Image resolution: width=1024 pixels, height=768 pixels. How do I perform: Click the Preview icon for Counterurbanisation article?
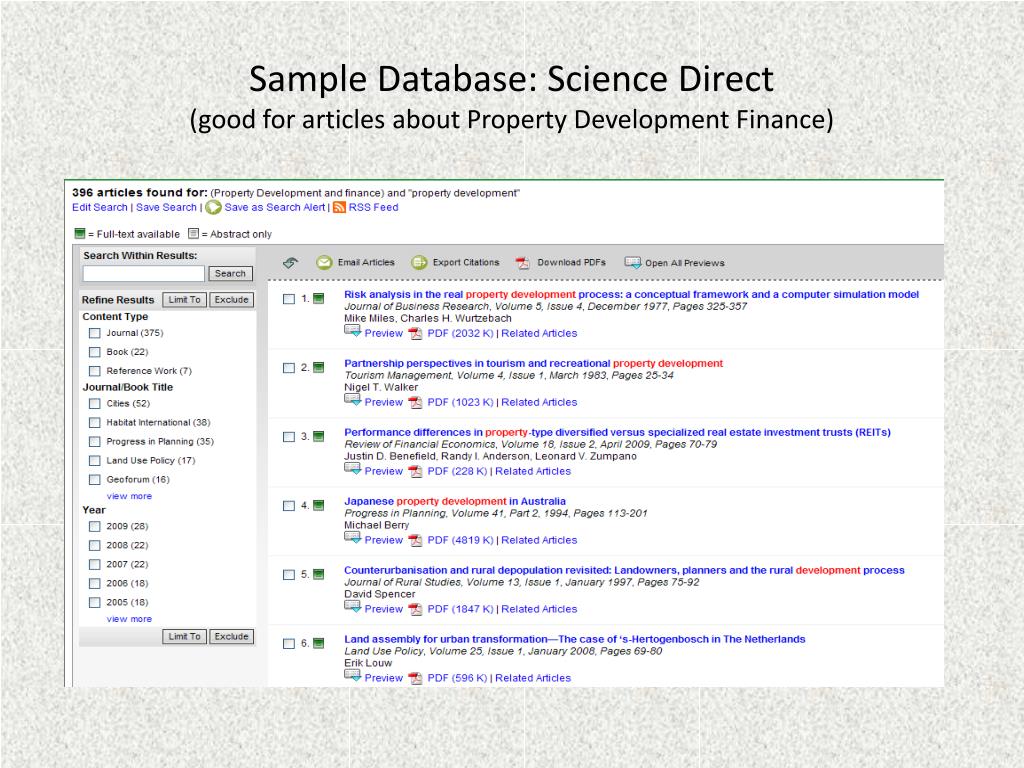click(x=353, y=607)
